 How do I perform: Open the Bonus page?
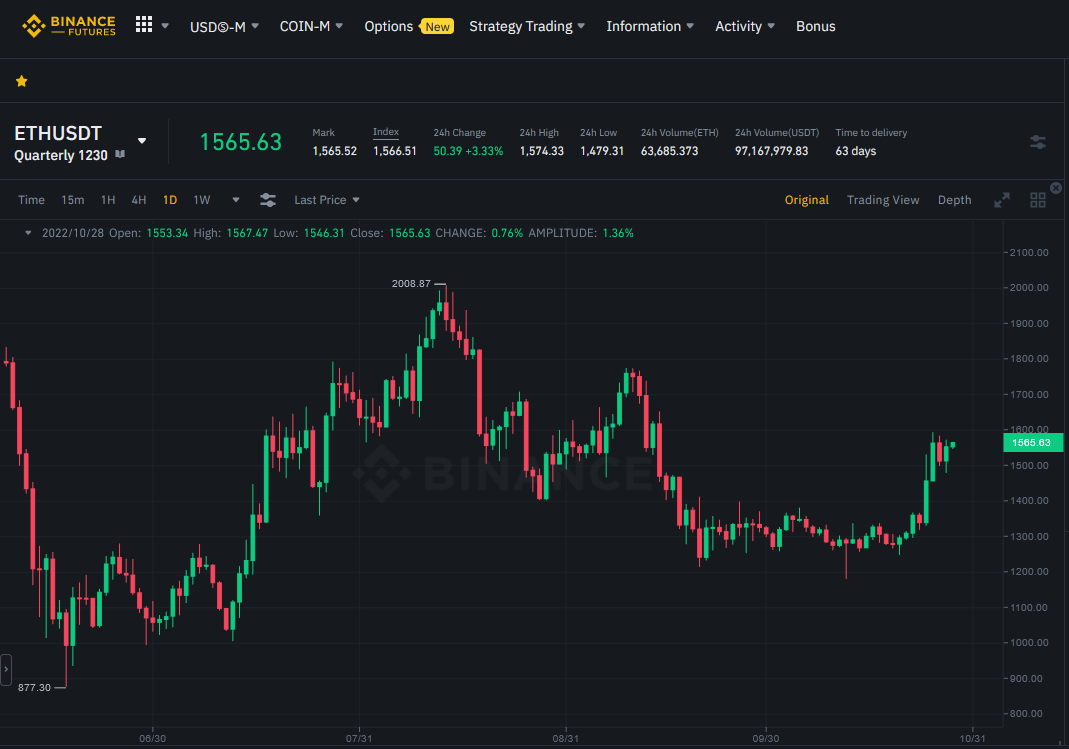point(815,27)
